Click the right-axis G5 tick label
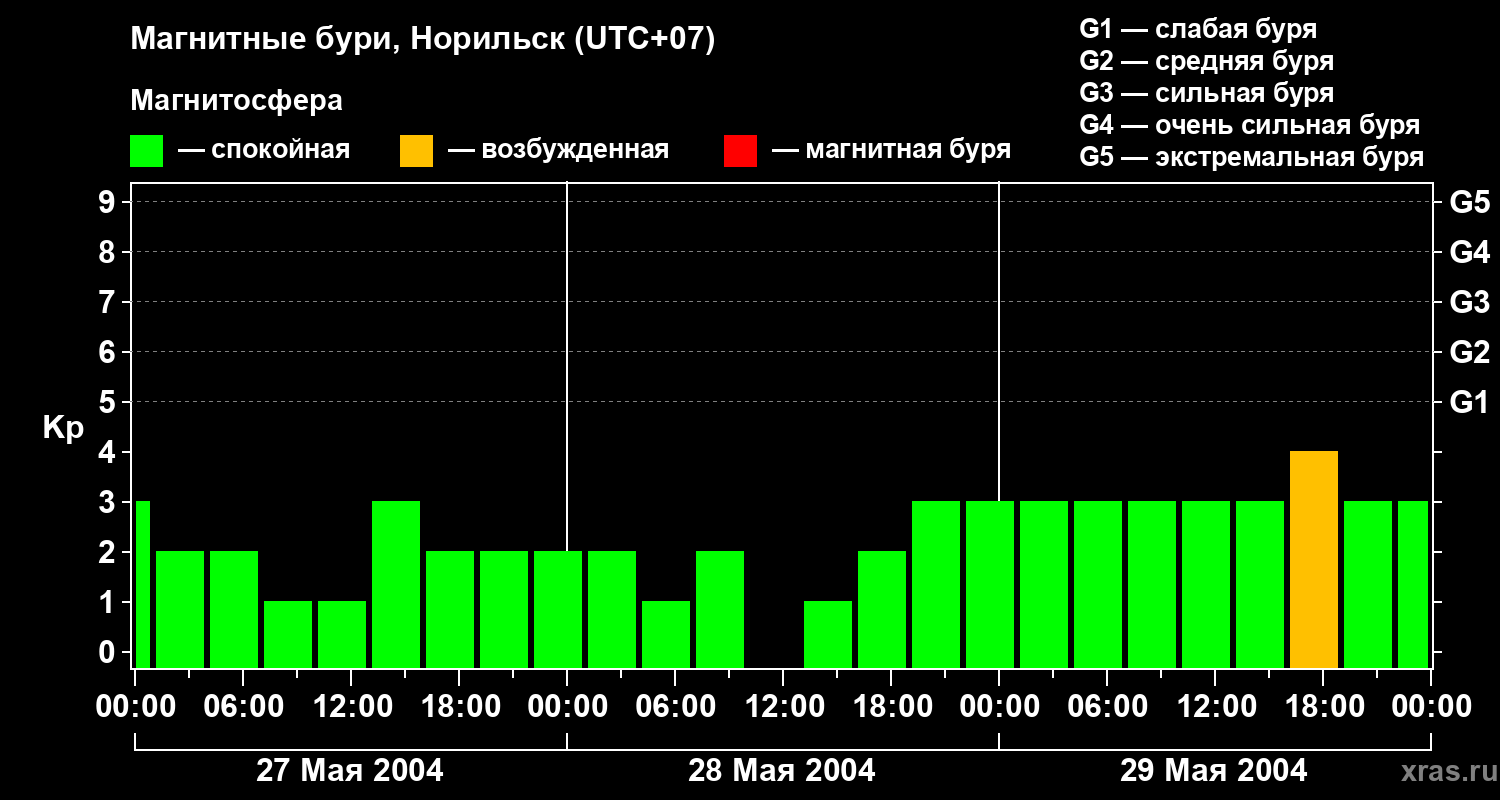 coord(1469,202)
